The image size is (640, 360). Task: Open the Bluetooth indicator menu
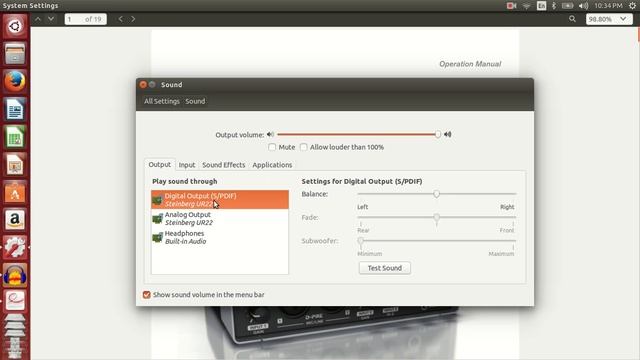point(554,6)
